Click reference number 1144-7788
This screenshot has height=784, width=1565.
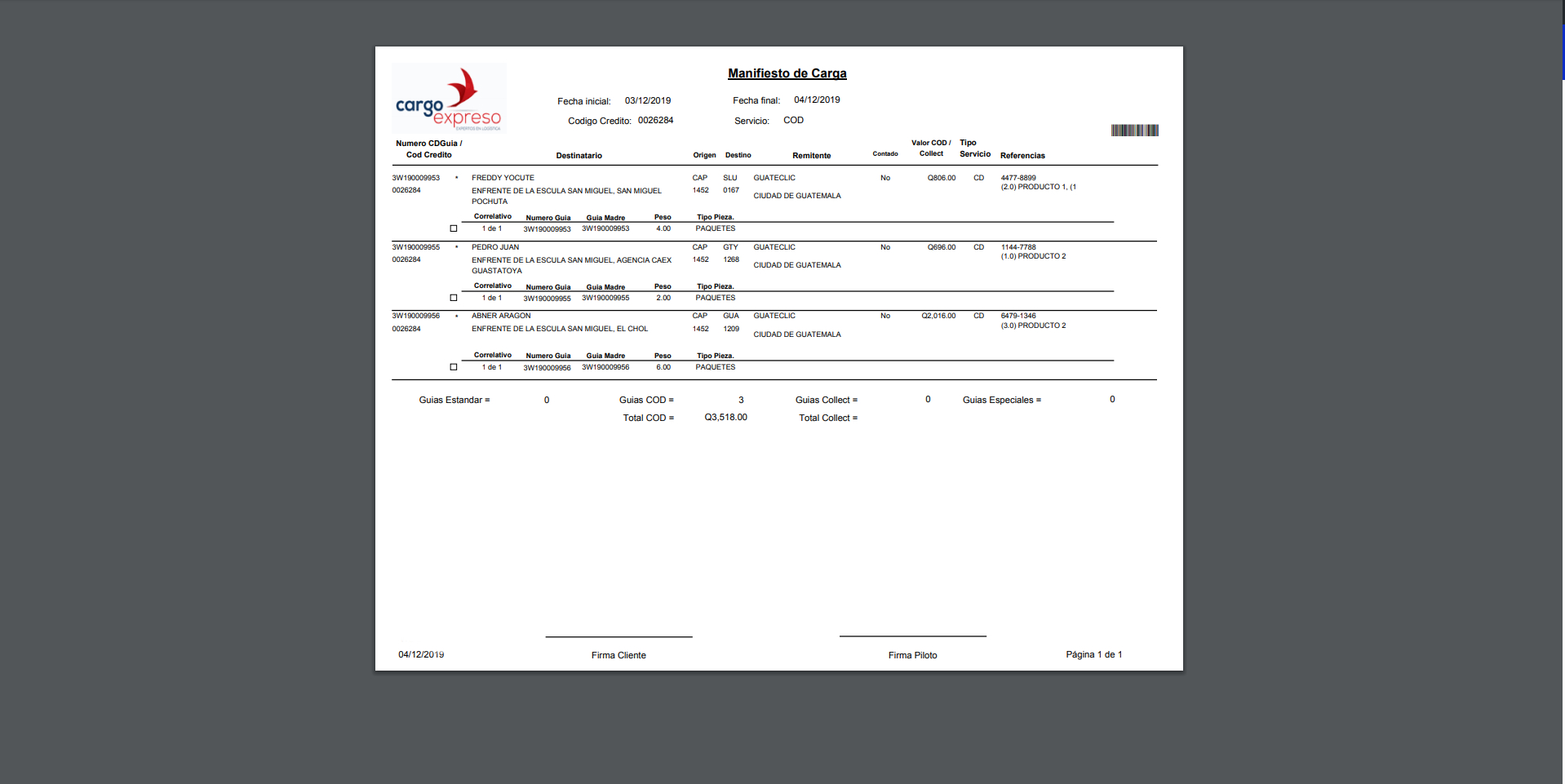pyautogui.click(x=1018, y=247)
